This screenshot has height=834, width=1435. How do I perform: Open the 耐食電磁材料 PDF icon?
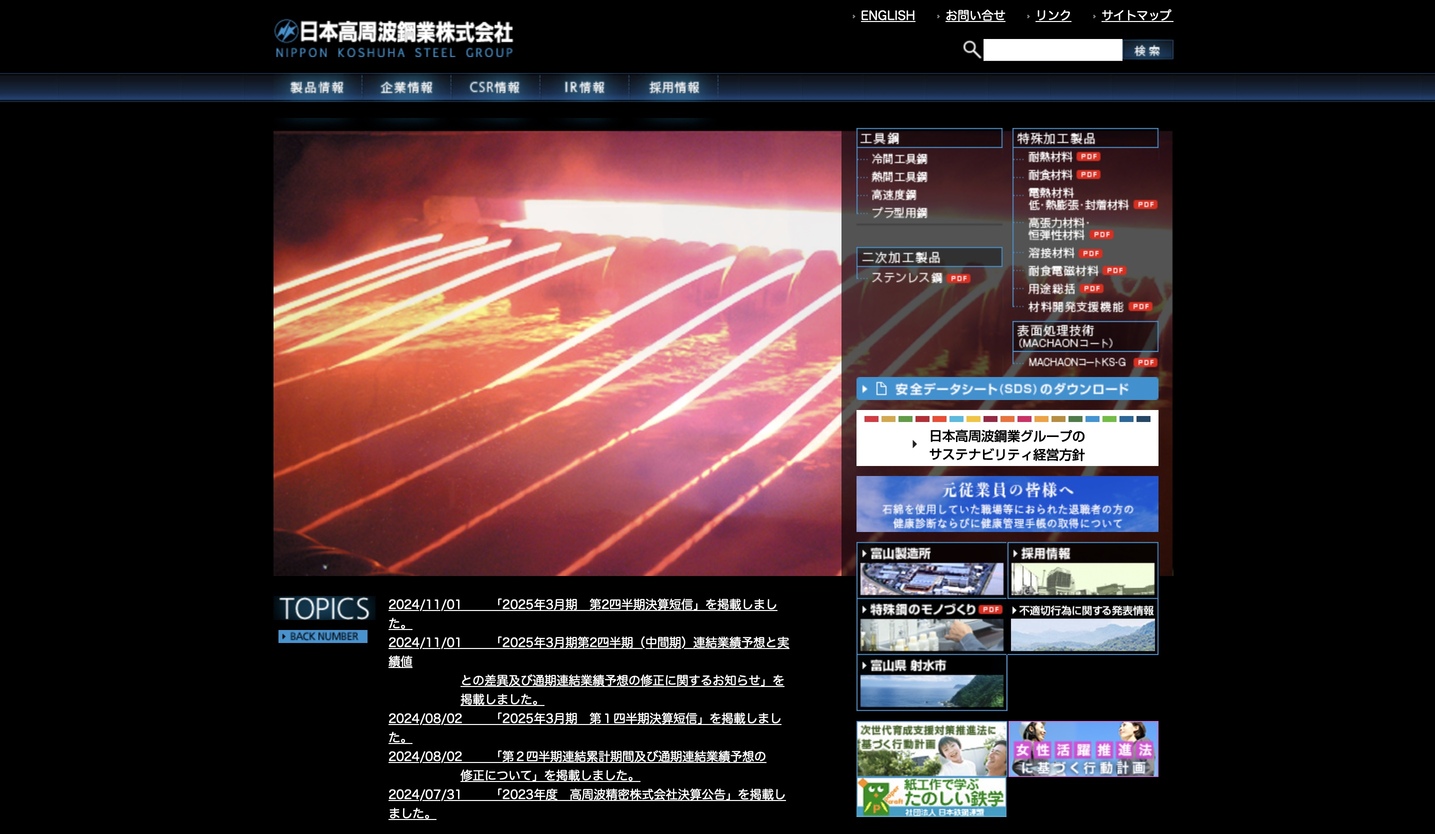click(1115, 271)
